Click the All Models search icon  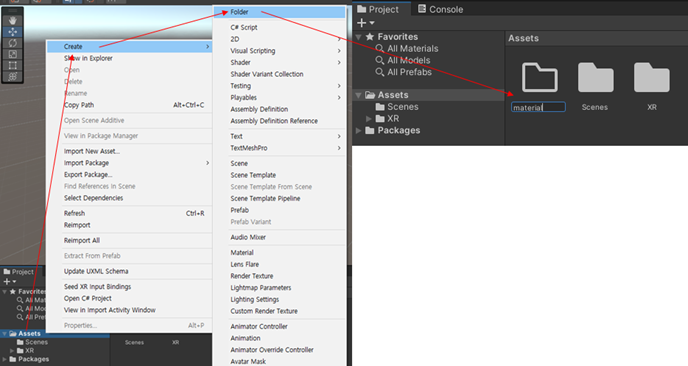click(380, 60)
